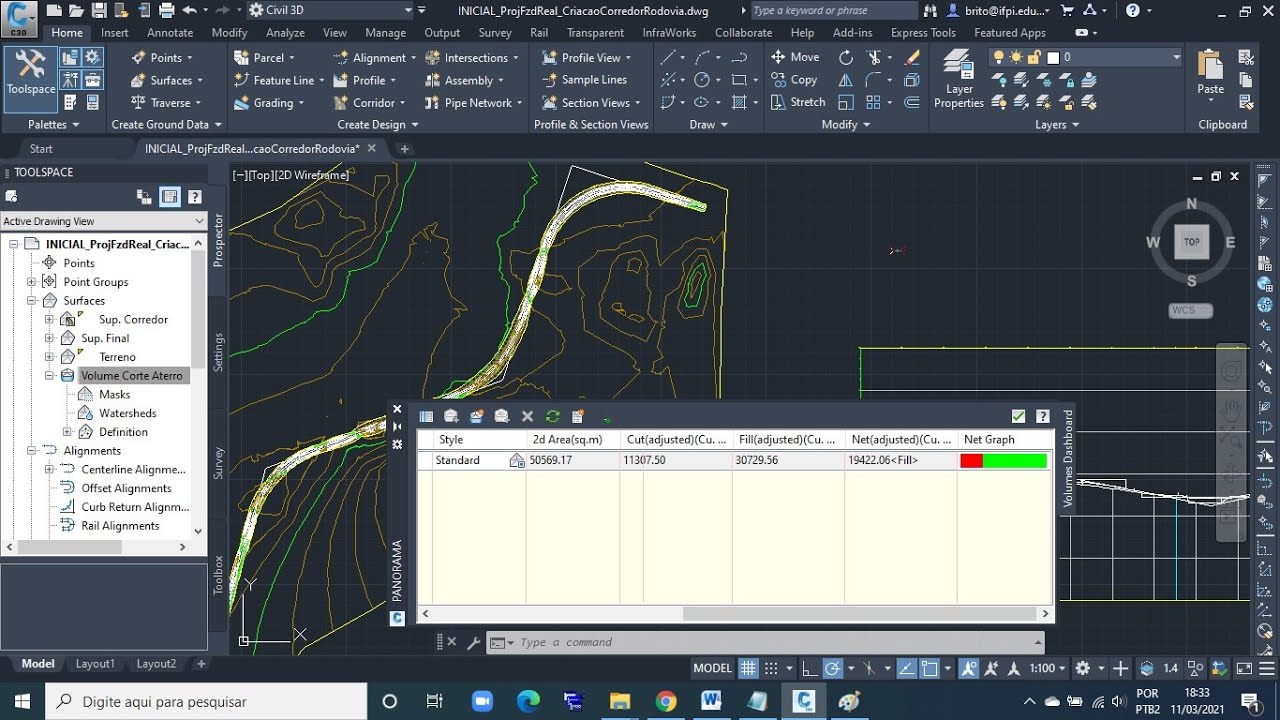Click the Erase icon in Modify panel
This screenshot has width=1280, height=720.
click(x=911, y=57)
